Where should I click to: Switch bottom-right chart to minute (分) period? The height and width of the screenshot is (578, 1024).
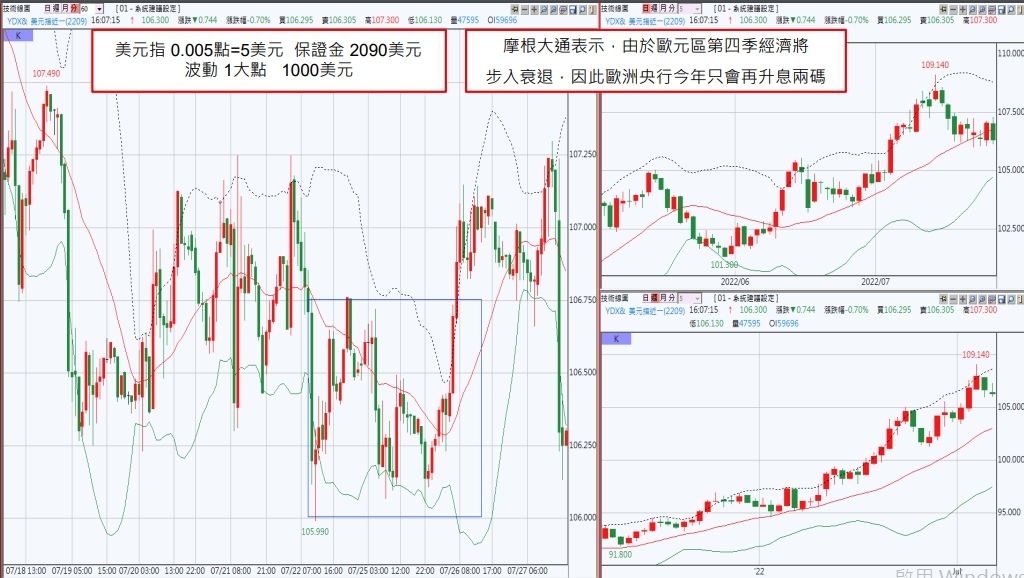pyautogui.click(x=672, y=298)
